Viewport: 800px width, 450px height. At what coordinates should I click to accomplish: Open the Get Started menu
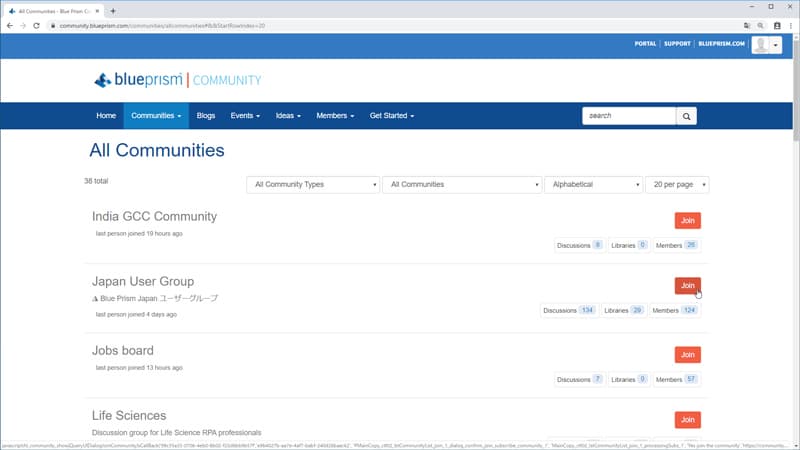pos(392,116)
